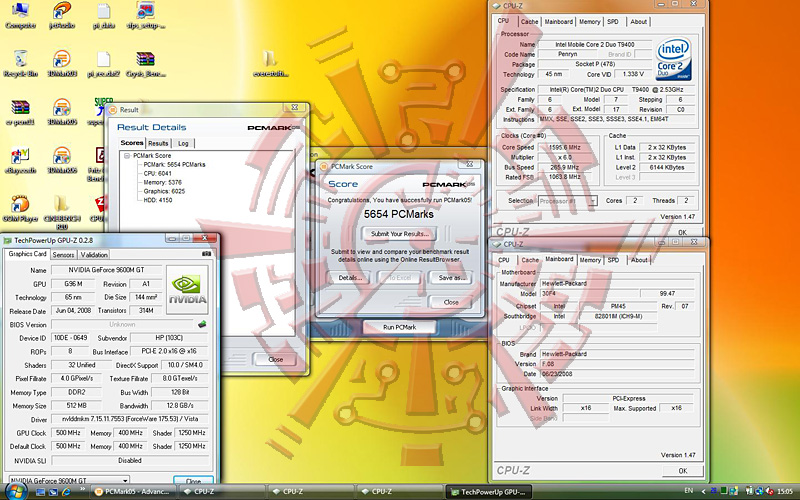
Task: Open Sensors tab in GPU-Z
Action: [63, 255]
